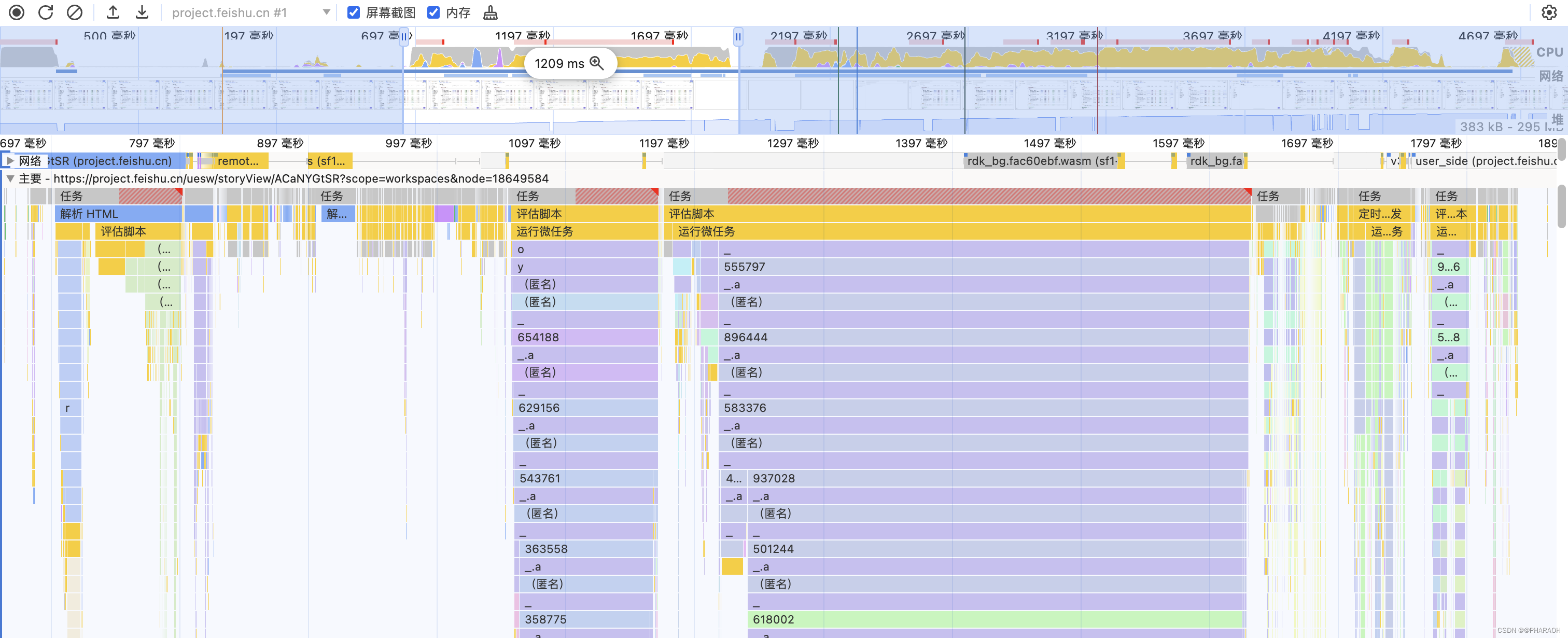
Task: Select the 定时...发 timer fired block
Action: coord(1379,214)
